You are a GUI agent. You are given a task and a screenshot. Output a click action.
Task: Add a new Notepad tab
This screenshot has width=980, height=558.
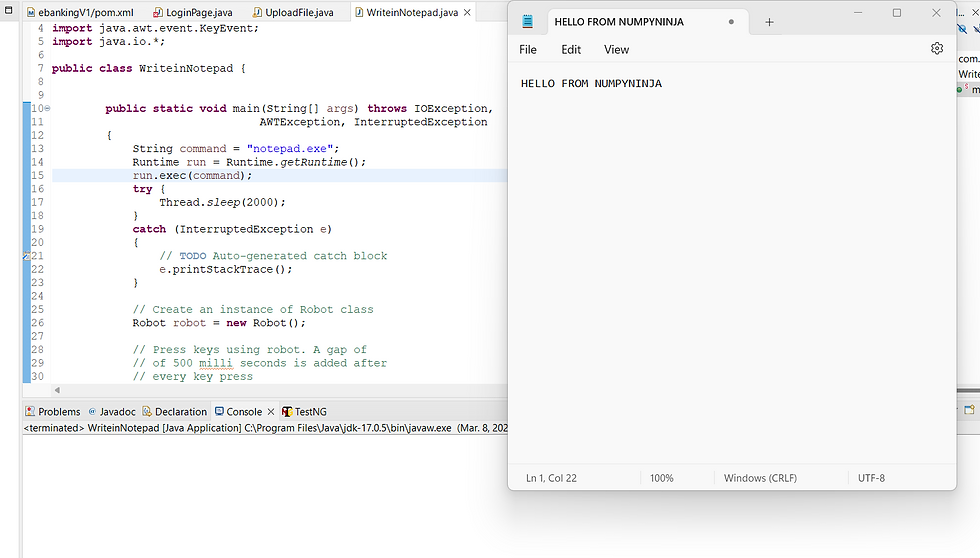pos(769,22)
